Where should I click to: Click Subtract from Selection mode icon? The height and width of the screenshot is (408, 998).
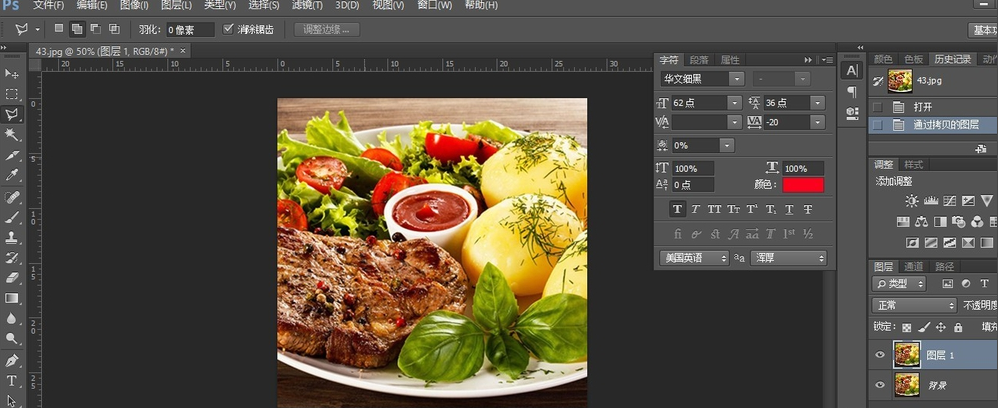(x=95, y=29)
